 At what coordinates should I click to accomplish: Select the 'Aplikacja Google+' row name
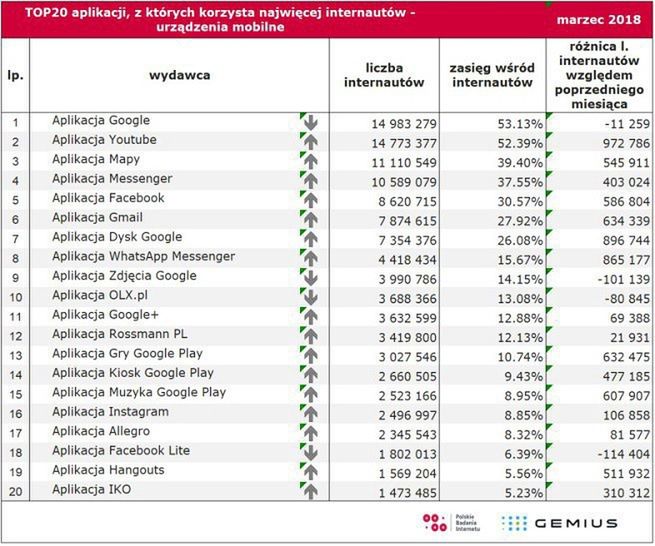coord(105,315)
